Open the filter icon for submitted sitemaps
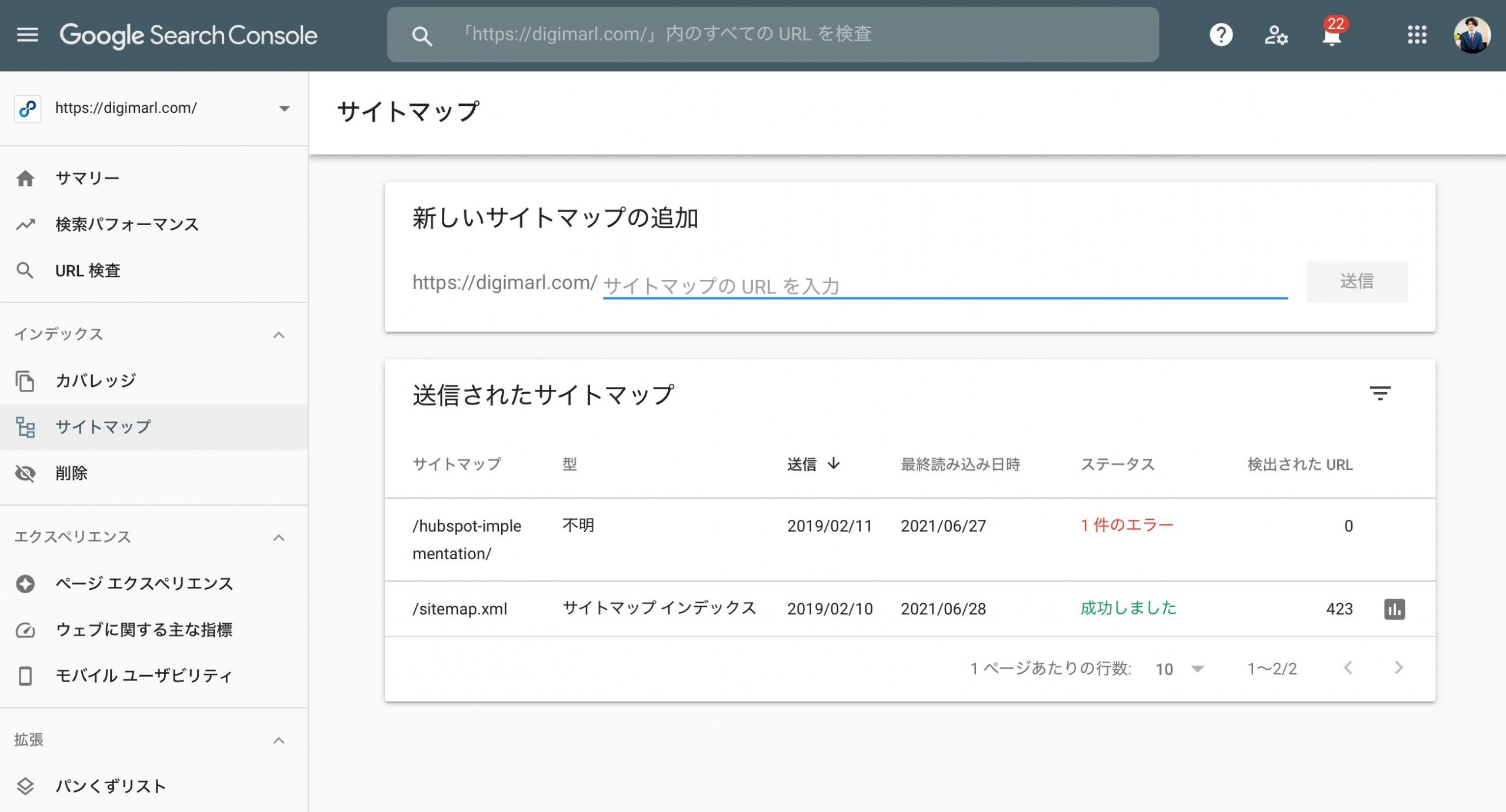This screenshot has width=1506, height=812. 1380,393
